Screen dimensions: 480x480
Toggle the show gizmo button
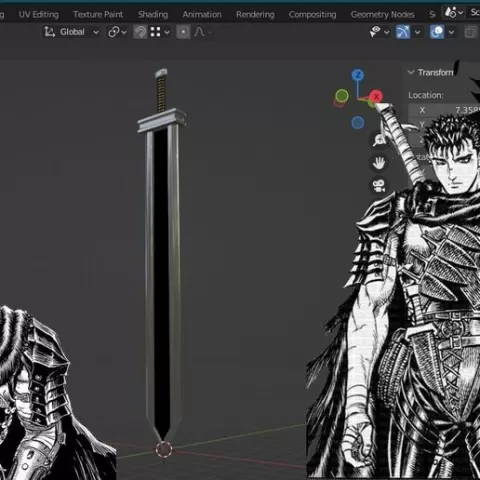[x=403, y=32]
